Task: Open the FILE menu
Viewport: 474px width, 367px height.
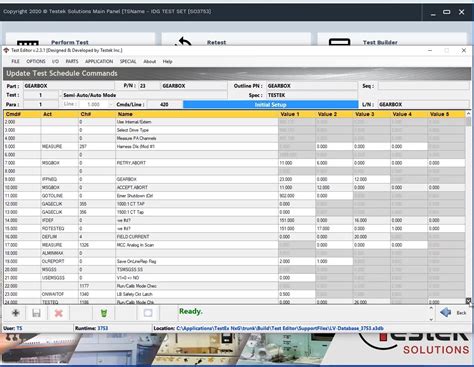Action: (x=15, y=61)
